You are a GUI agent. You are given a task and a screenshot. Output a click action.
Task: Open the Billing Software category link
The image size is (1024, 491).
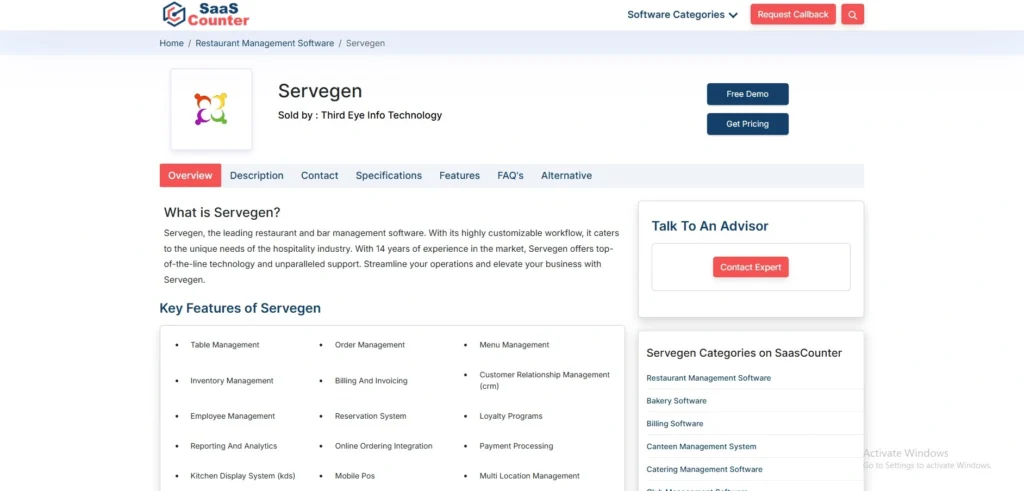(x=675, y=424)
